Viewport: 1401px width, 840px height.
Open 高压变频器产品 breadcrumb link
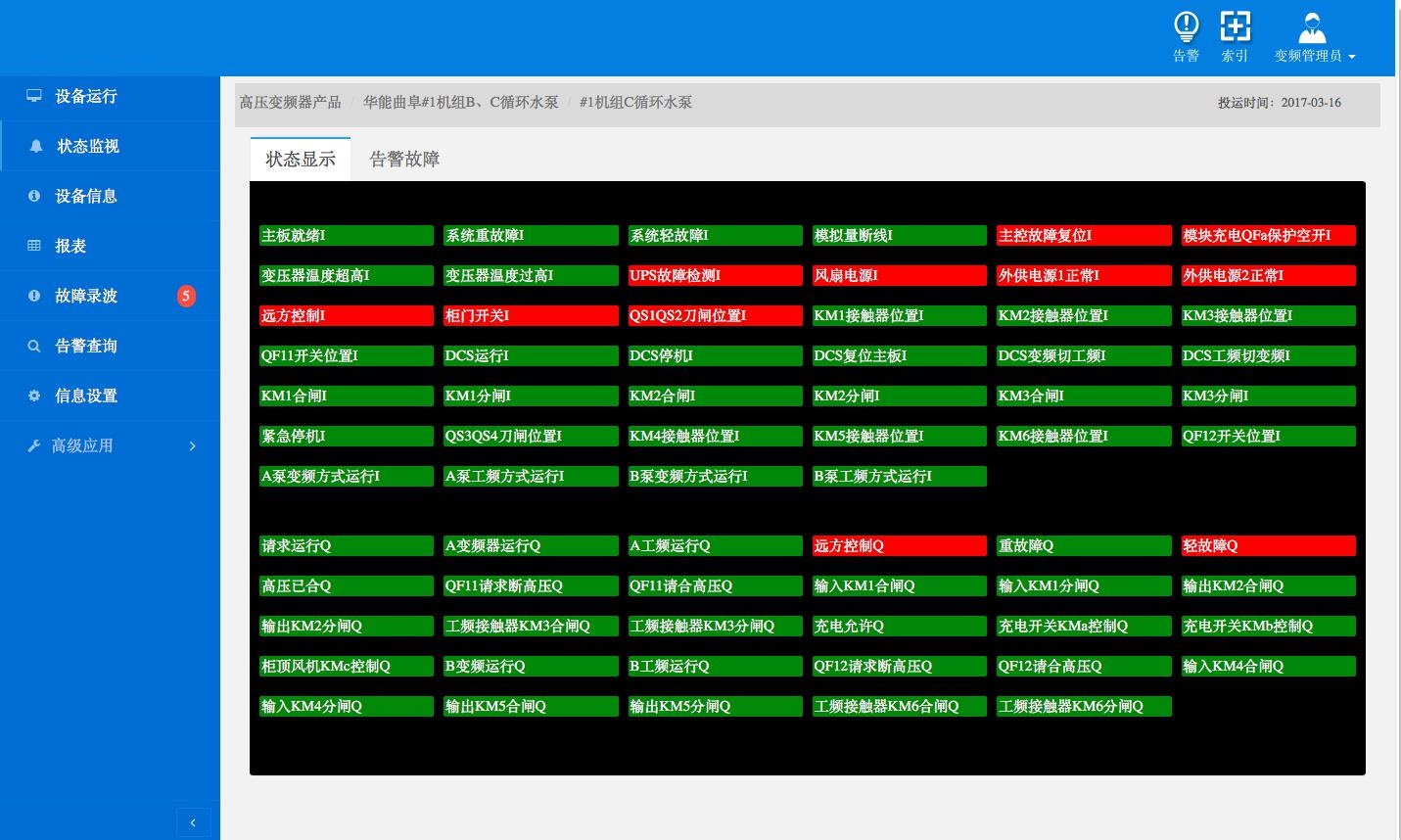click(x=291, y=102)
